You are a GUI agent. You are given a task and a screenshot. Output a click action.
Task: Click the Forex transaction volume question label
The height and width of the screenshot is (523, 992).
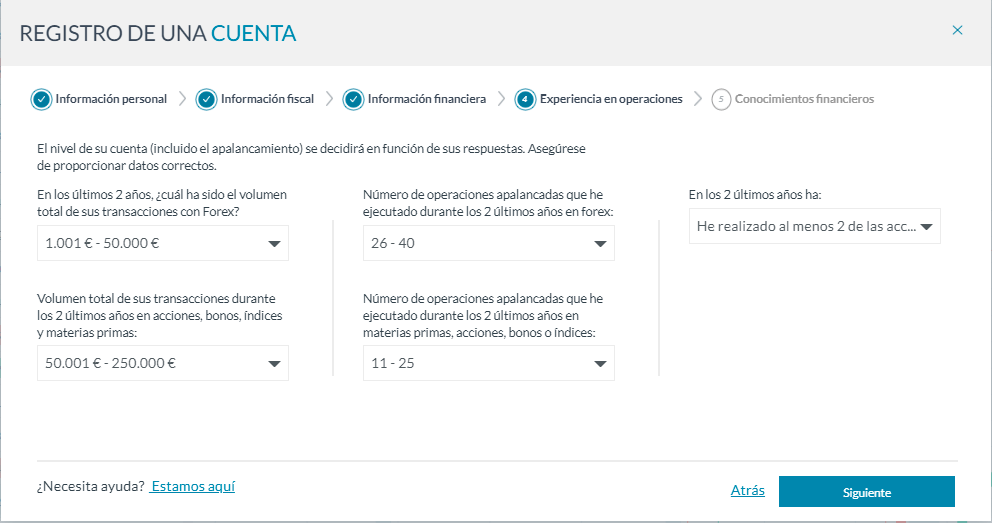[x=162, y=203]
